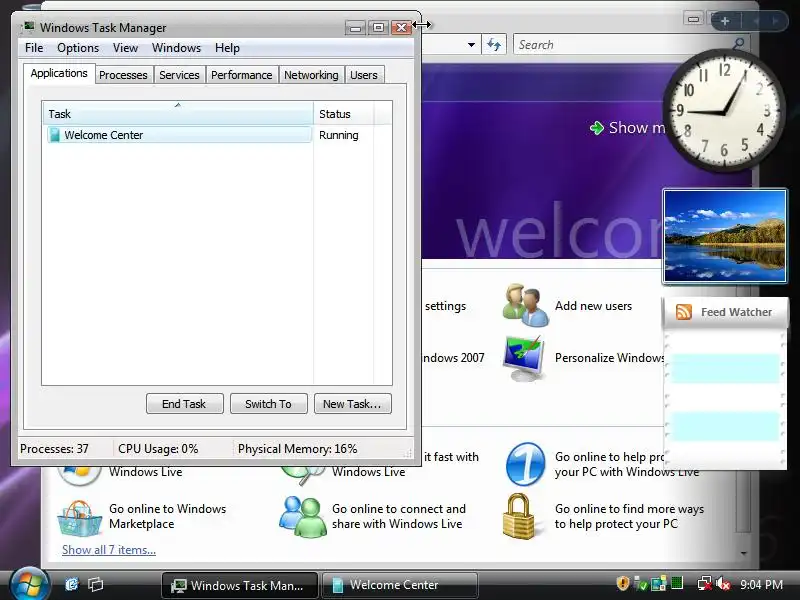Sort by the Task column header
This screenshot has width=800, height=600.
tap(178, 114)
